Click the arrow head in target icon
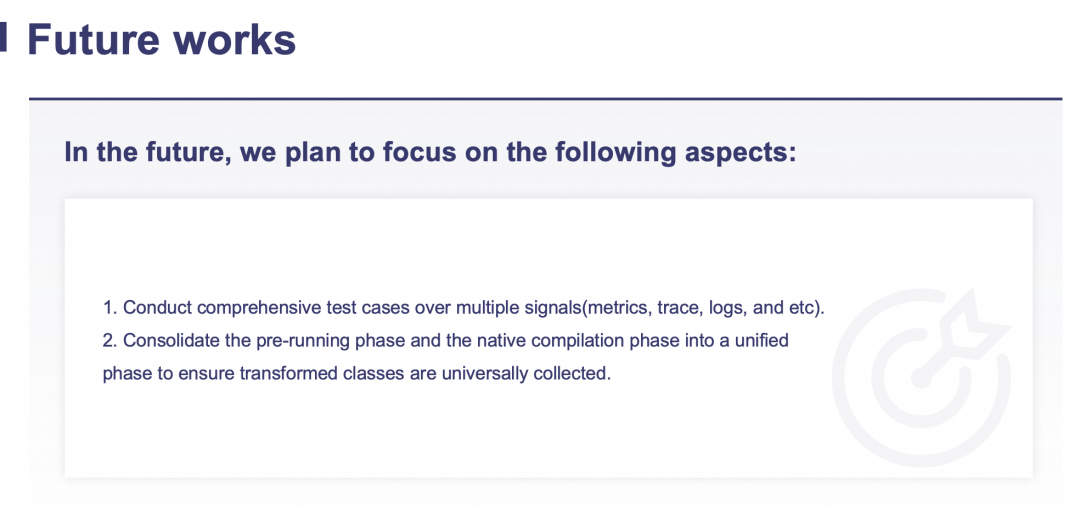1080x521 pixels. [973, 322]
